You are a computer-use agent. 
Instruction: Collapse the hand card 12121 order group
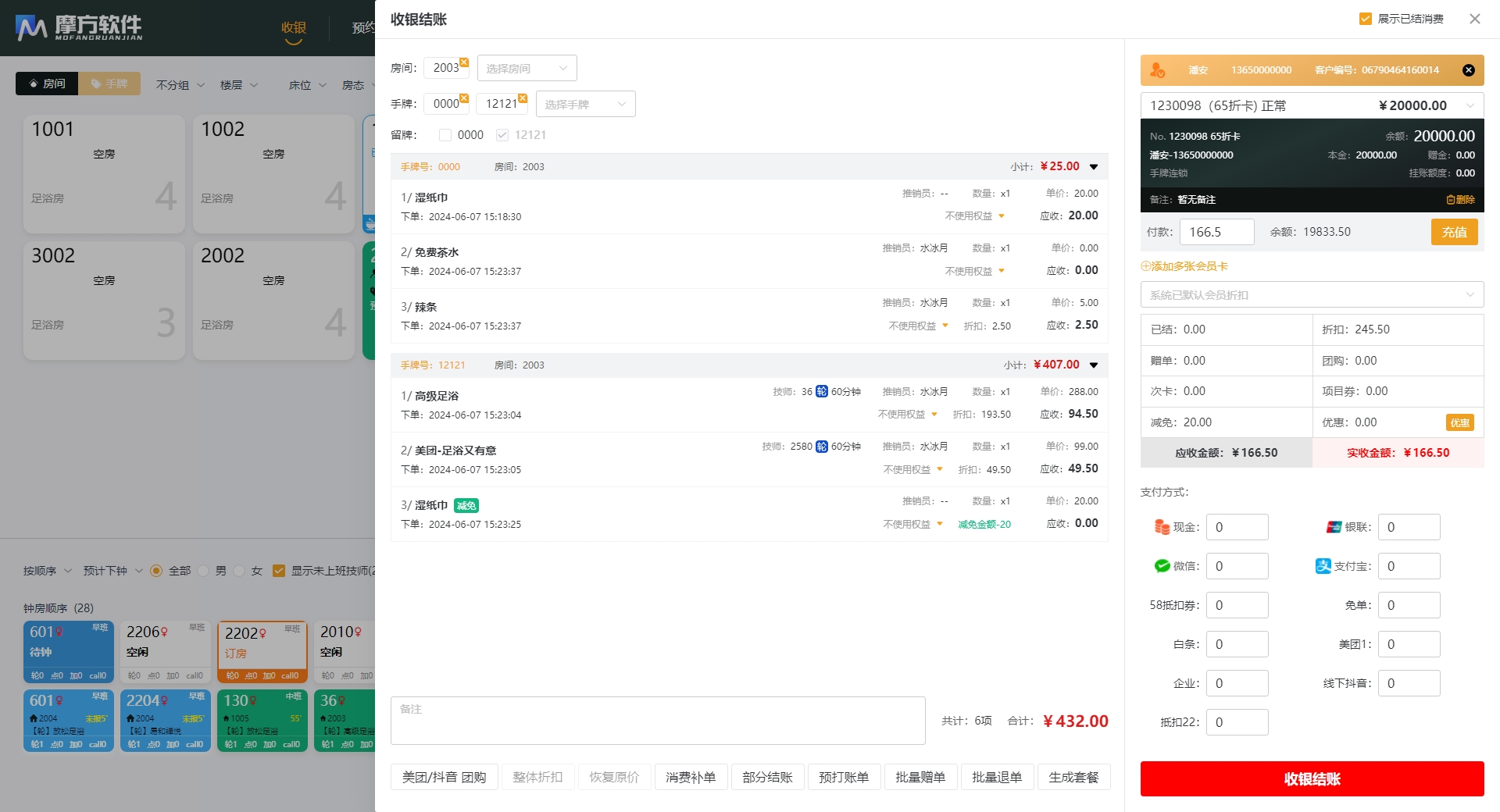coord(1094,365)
